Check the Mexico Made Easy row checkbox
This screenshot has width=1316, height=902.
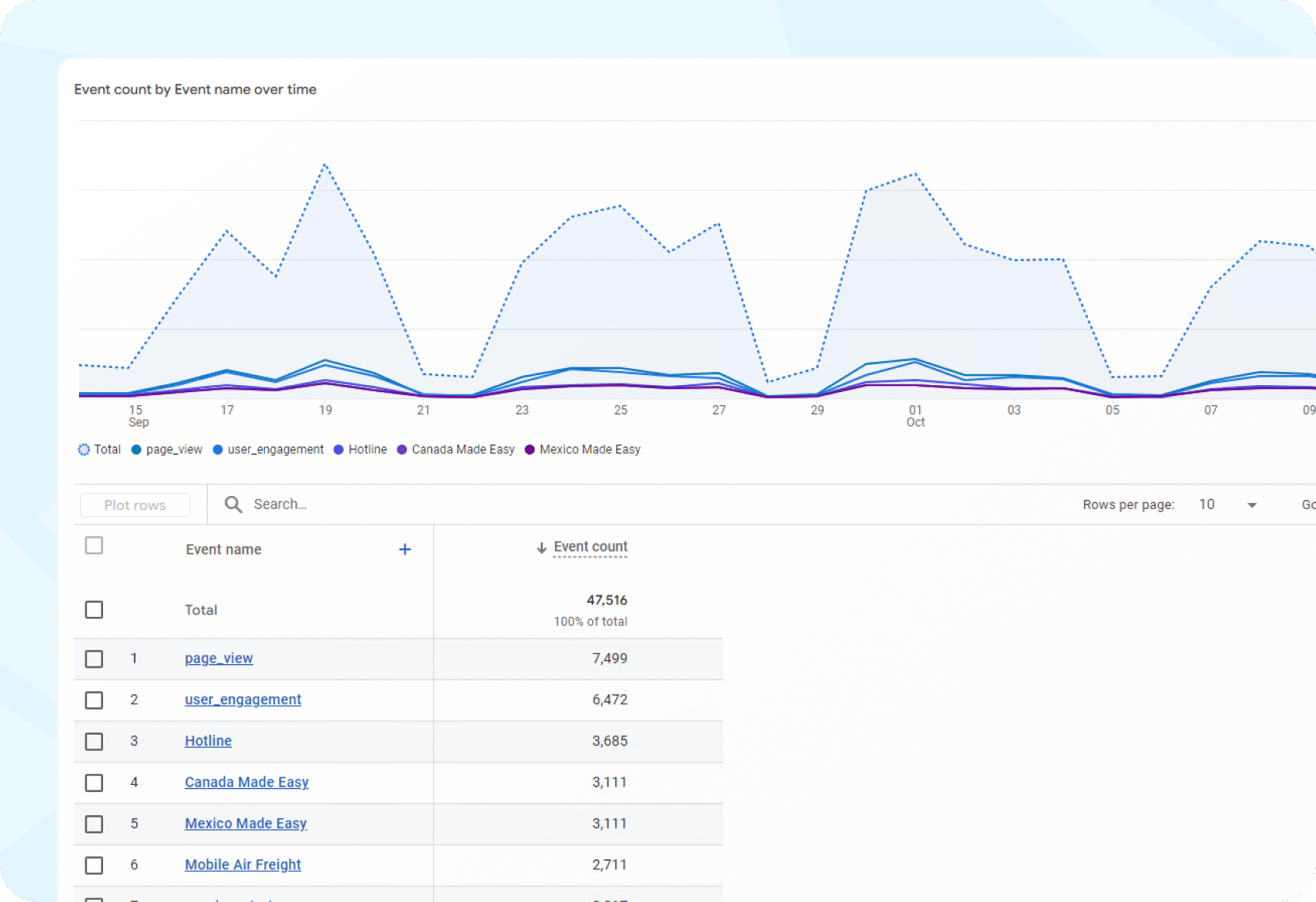click(94, 824)
